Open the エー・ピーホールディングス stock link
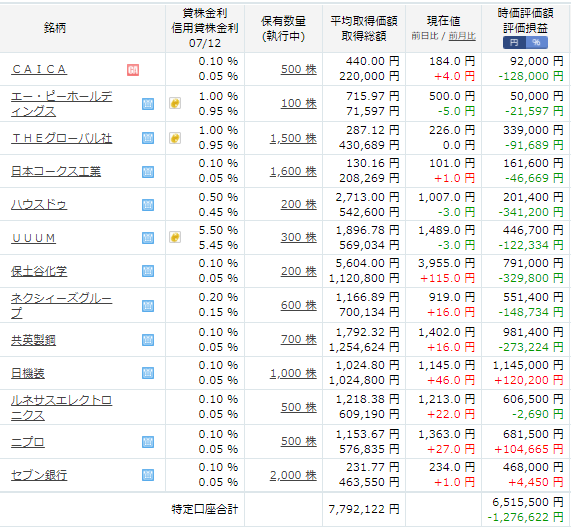571x527 pixels. click(x=62, y=103)
